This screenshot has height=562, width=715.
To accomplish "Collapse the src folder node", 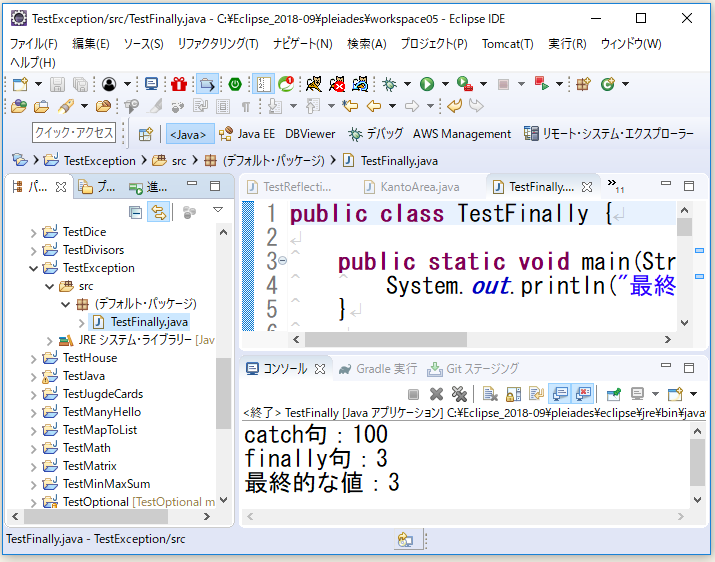I will 50,286.
